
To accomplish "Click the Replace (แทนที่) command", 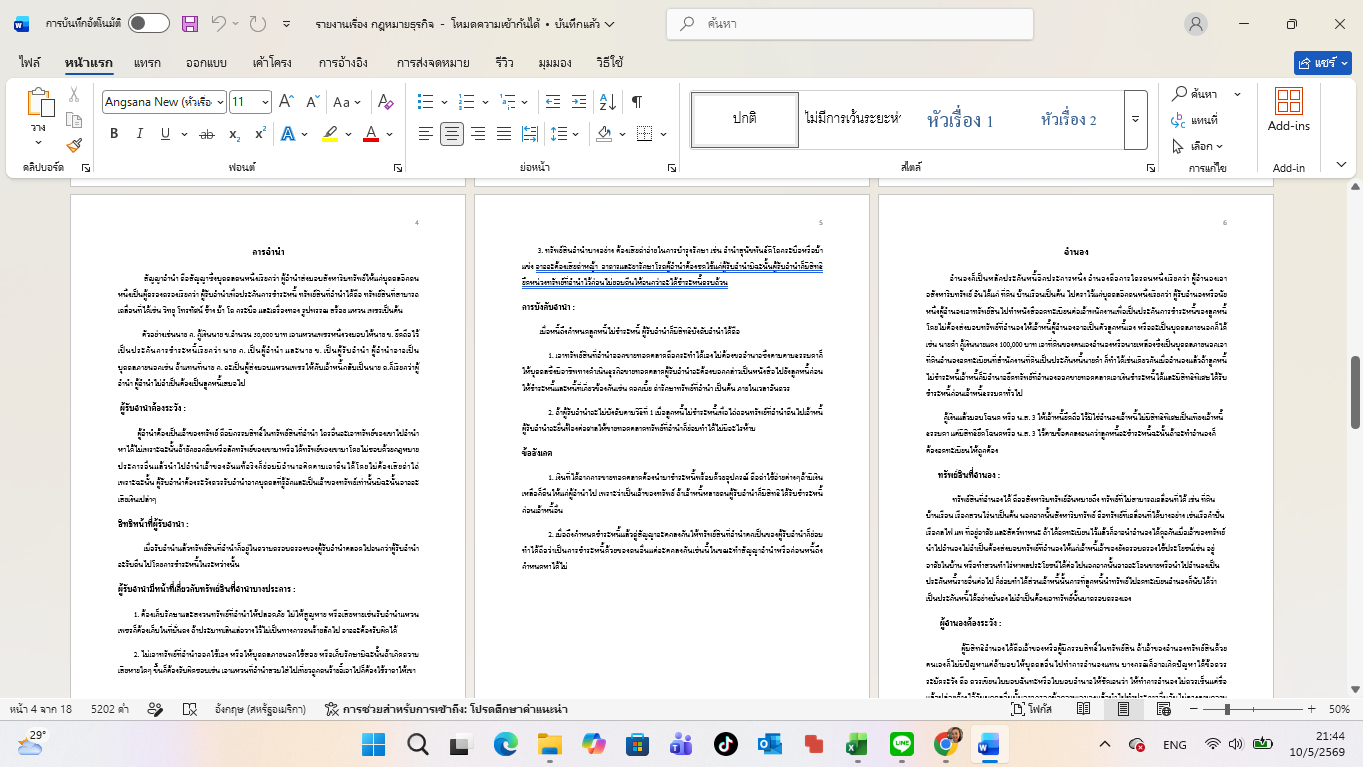I will point(1195,120).
